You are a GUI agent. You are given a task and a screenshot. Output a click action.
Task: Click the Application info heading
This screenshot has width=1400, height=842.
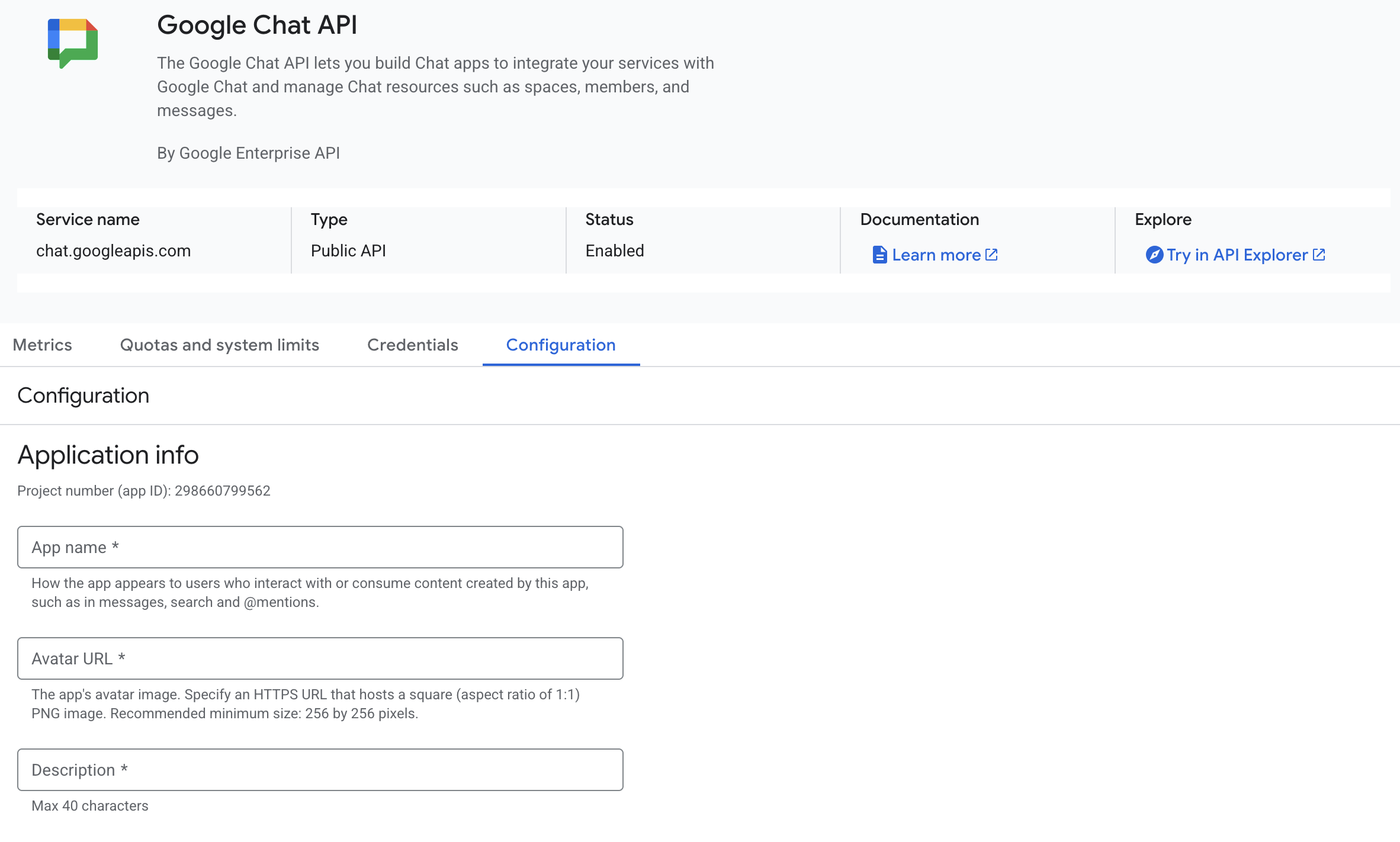coord(108,455)
